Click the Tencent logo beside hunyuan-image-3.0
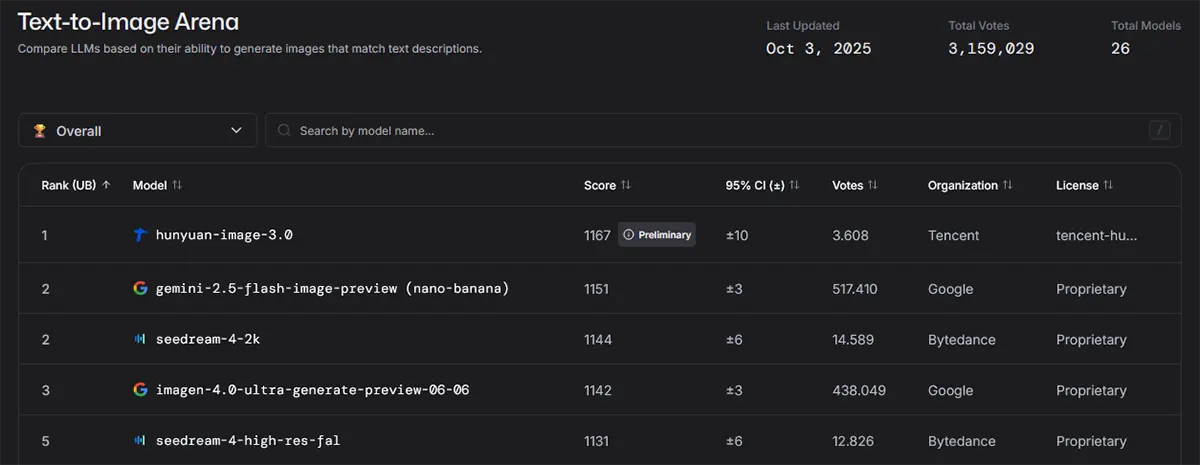1200x465 pixels. [140, 235]
